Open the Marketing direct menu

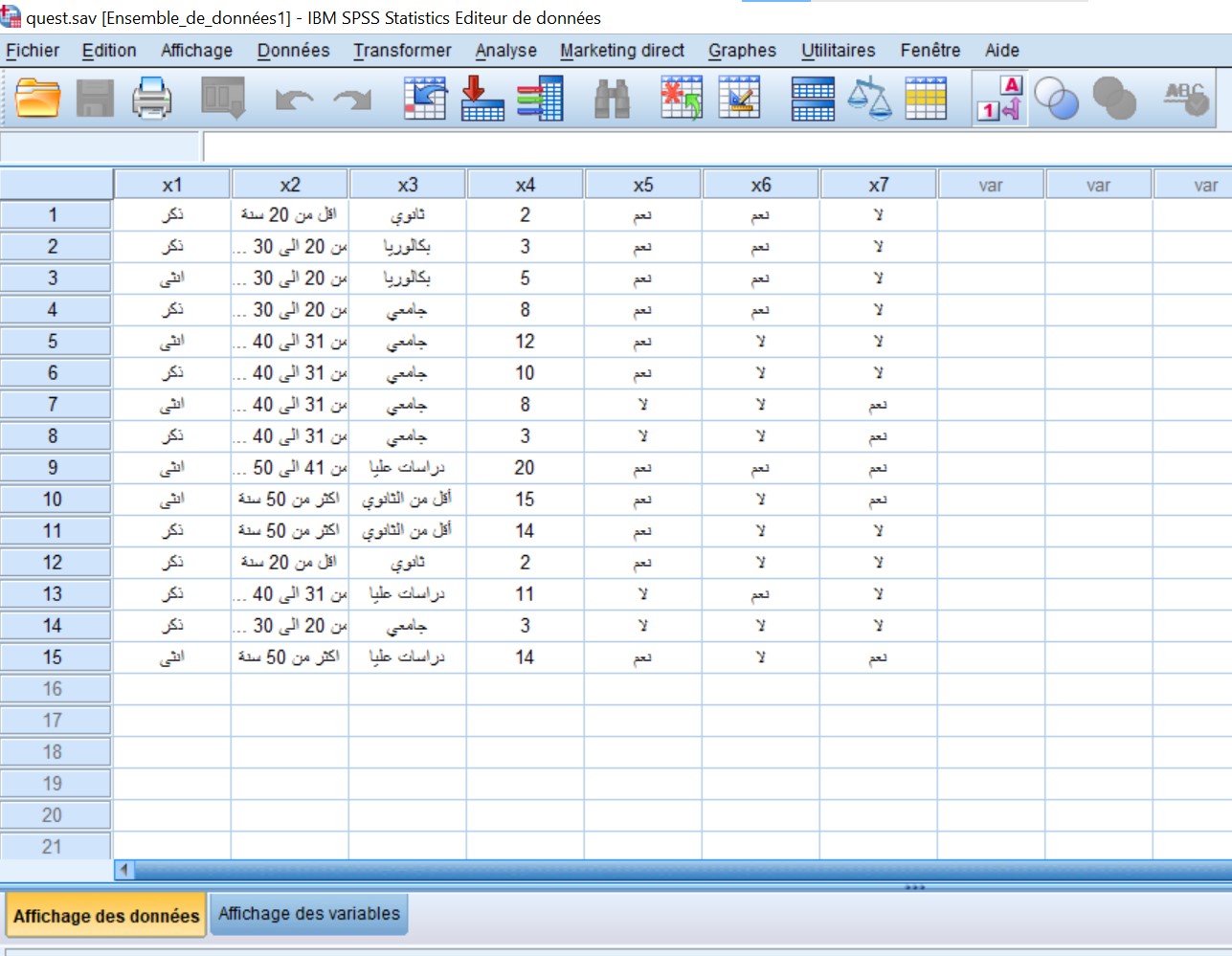[x=622, y=51]
